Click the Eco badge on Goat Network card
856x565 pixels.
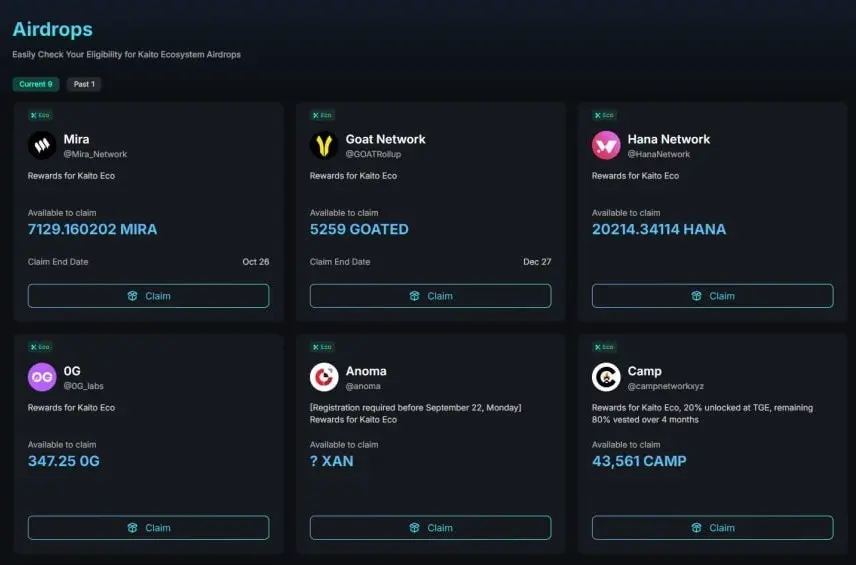[x=322, y=115]
